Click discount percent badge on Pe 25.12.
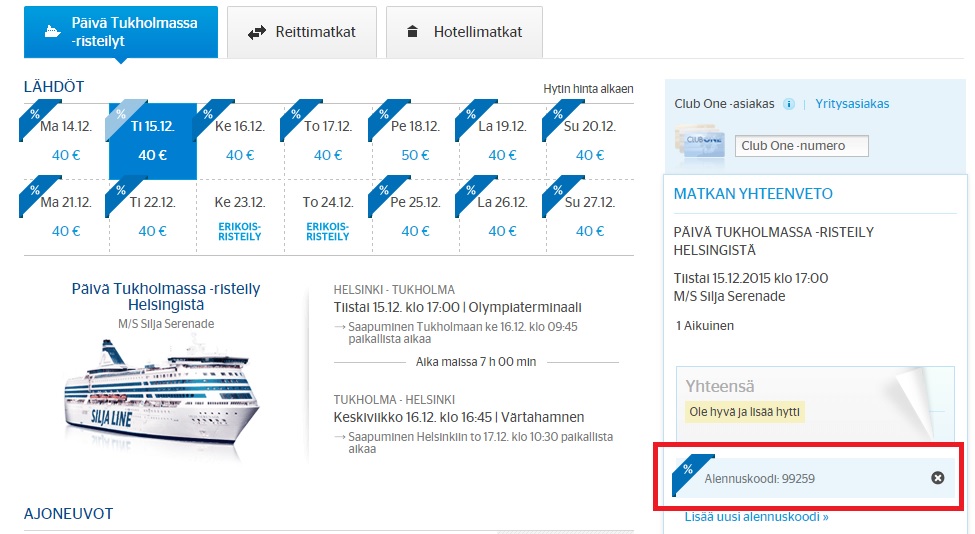This screenshot has height=534, width=975. point(384,191)
